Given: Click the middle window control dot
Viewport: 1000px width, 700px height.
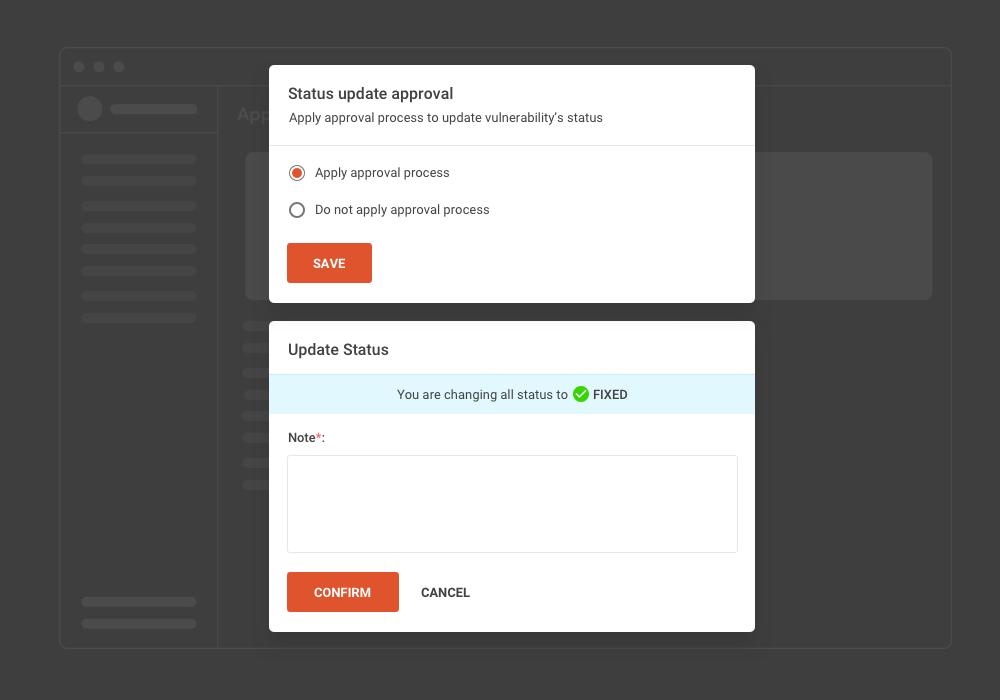Looking at the screenshot, I should 99,66.
